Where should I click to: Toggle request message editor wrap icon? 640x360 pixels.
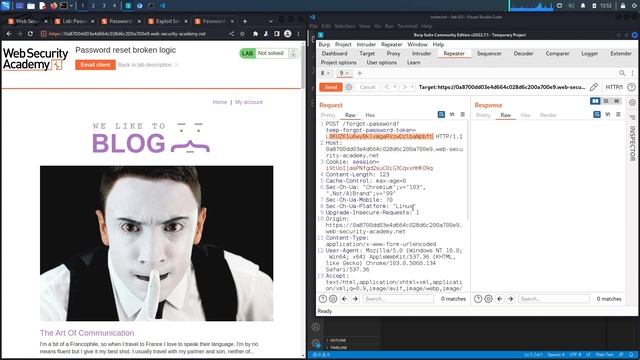click(441, 115)
